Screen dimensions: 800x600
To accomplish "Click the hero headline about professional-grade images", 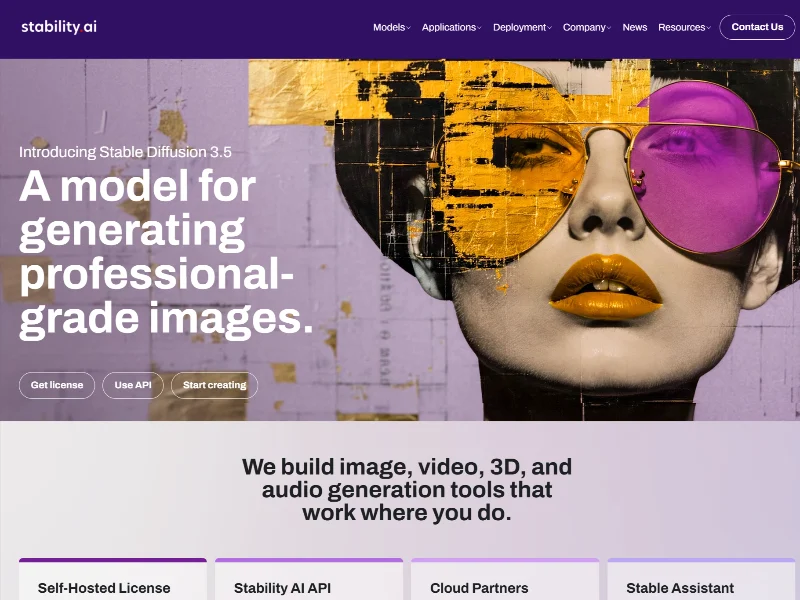I will pos(166,253).
